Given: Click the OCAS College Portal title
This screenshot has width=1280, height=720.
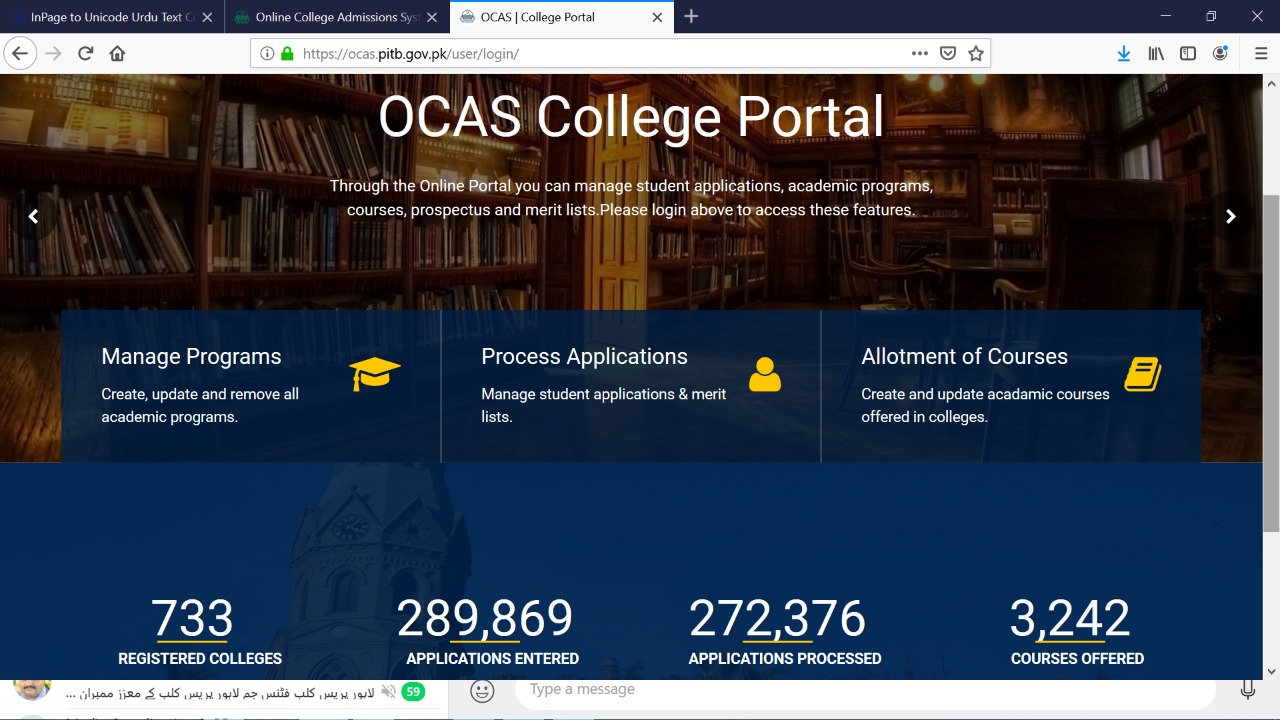Looking at the screenshot, I should (x=631, y=116).
